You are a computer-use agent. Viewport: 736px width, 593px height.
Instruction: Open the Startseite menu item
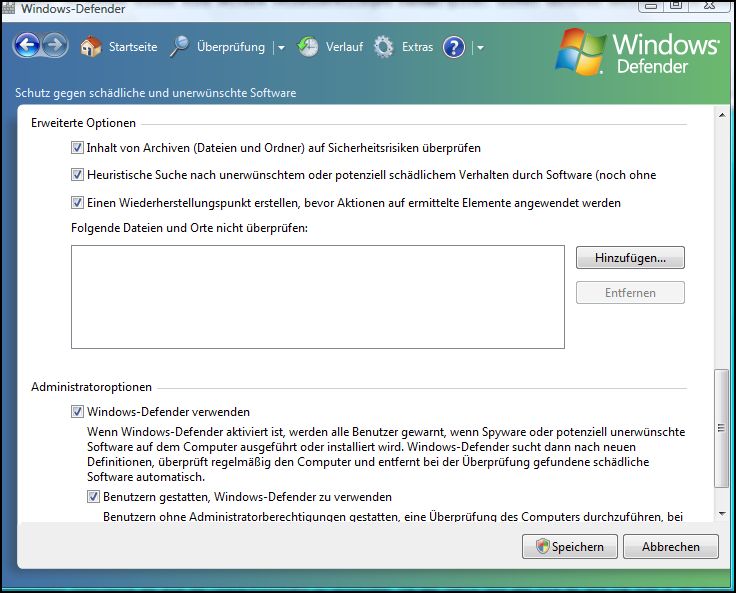point(133,47)
